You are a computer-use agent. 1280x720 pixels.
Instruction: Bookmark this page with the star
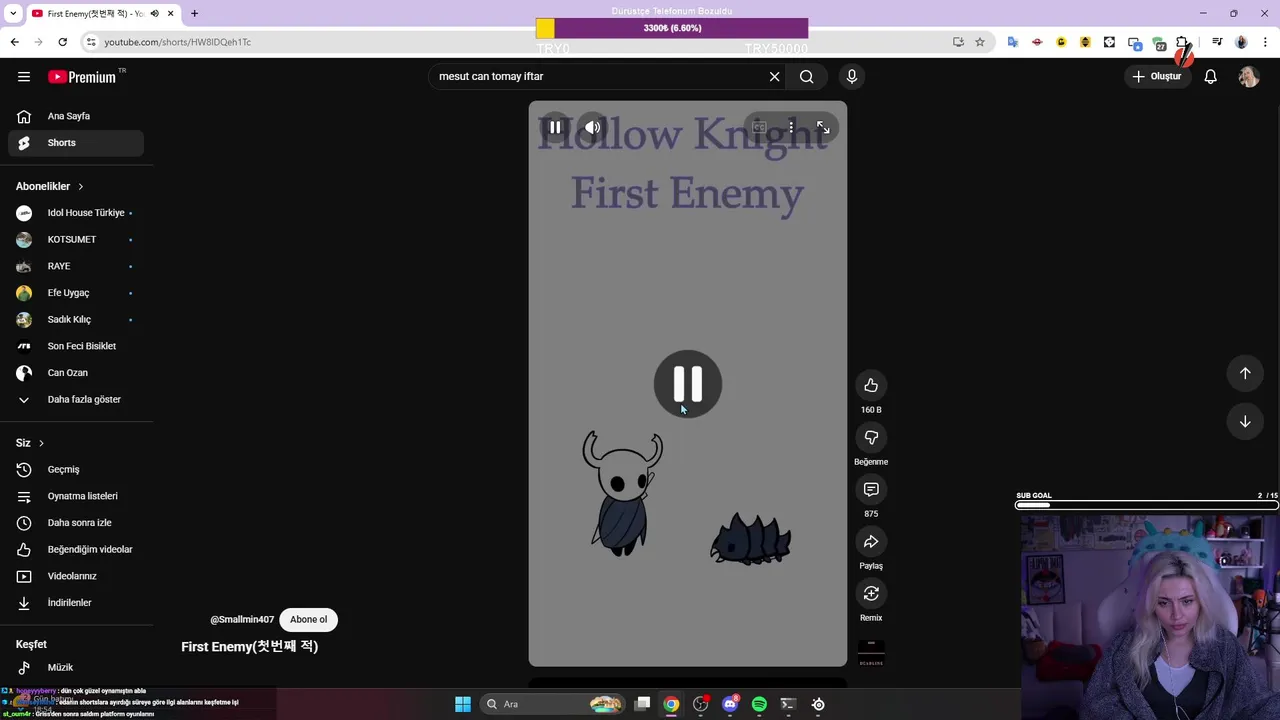point(980,42)
